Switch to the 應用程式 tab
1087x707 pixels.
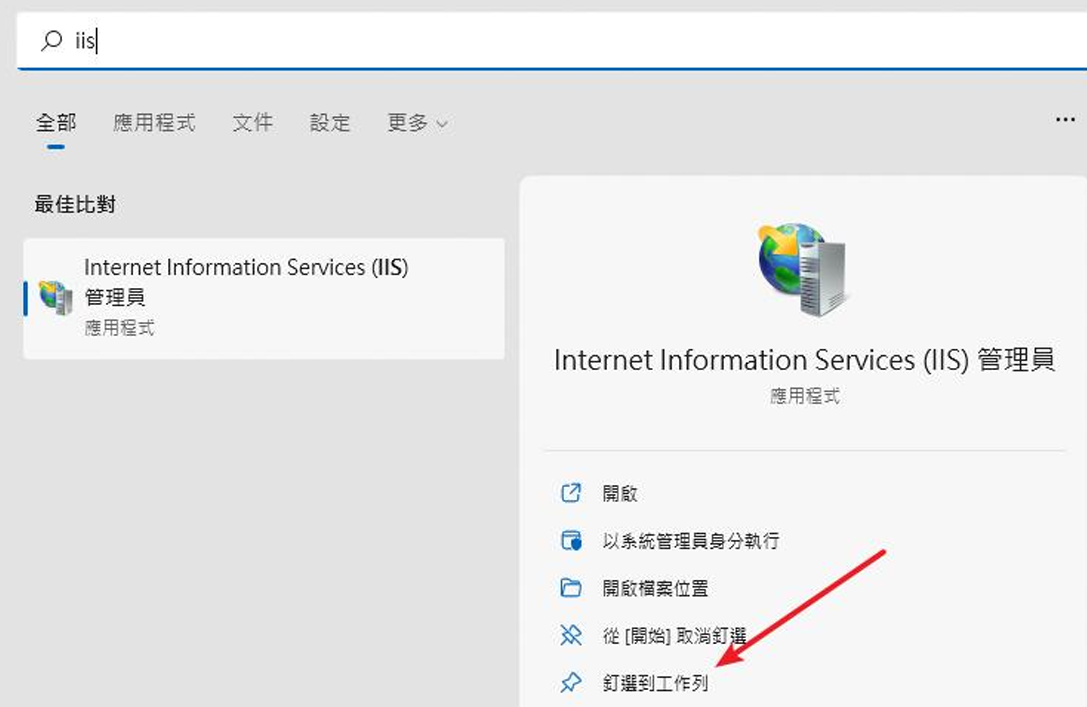pos(154,123)
